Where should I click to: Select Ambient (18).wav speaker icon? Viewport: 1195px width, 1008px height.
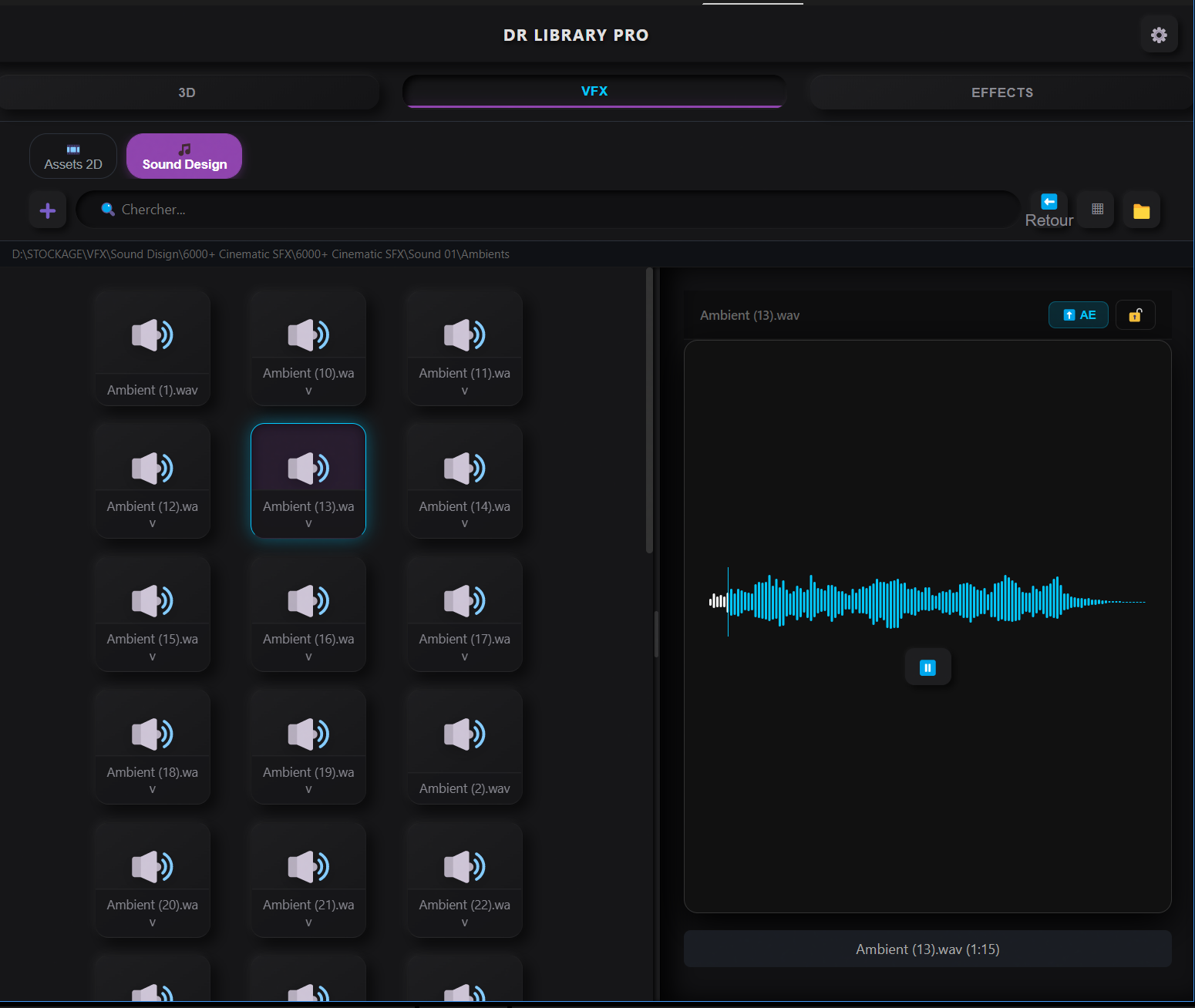(153, 734)
